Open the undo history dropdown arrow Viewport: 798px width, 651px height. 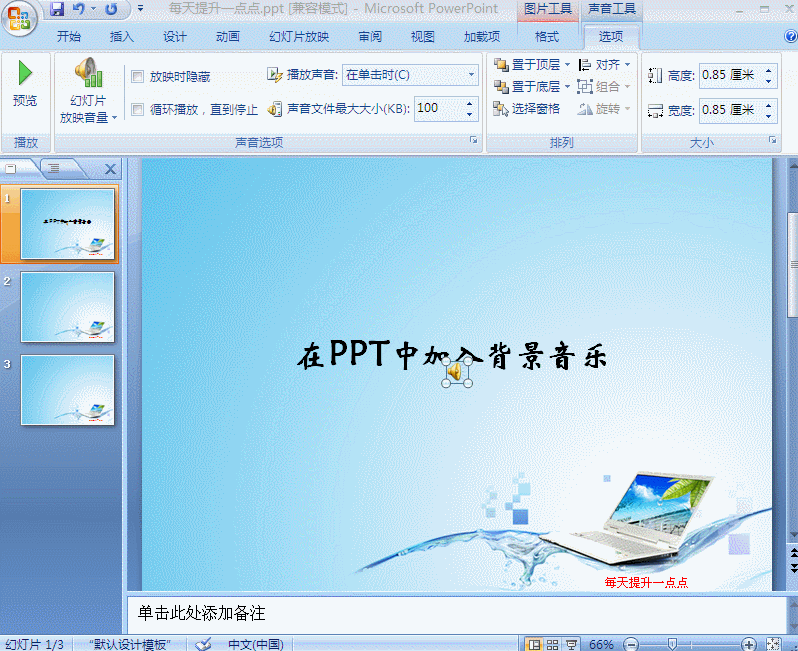click(93, 9)
